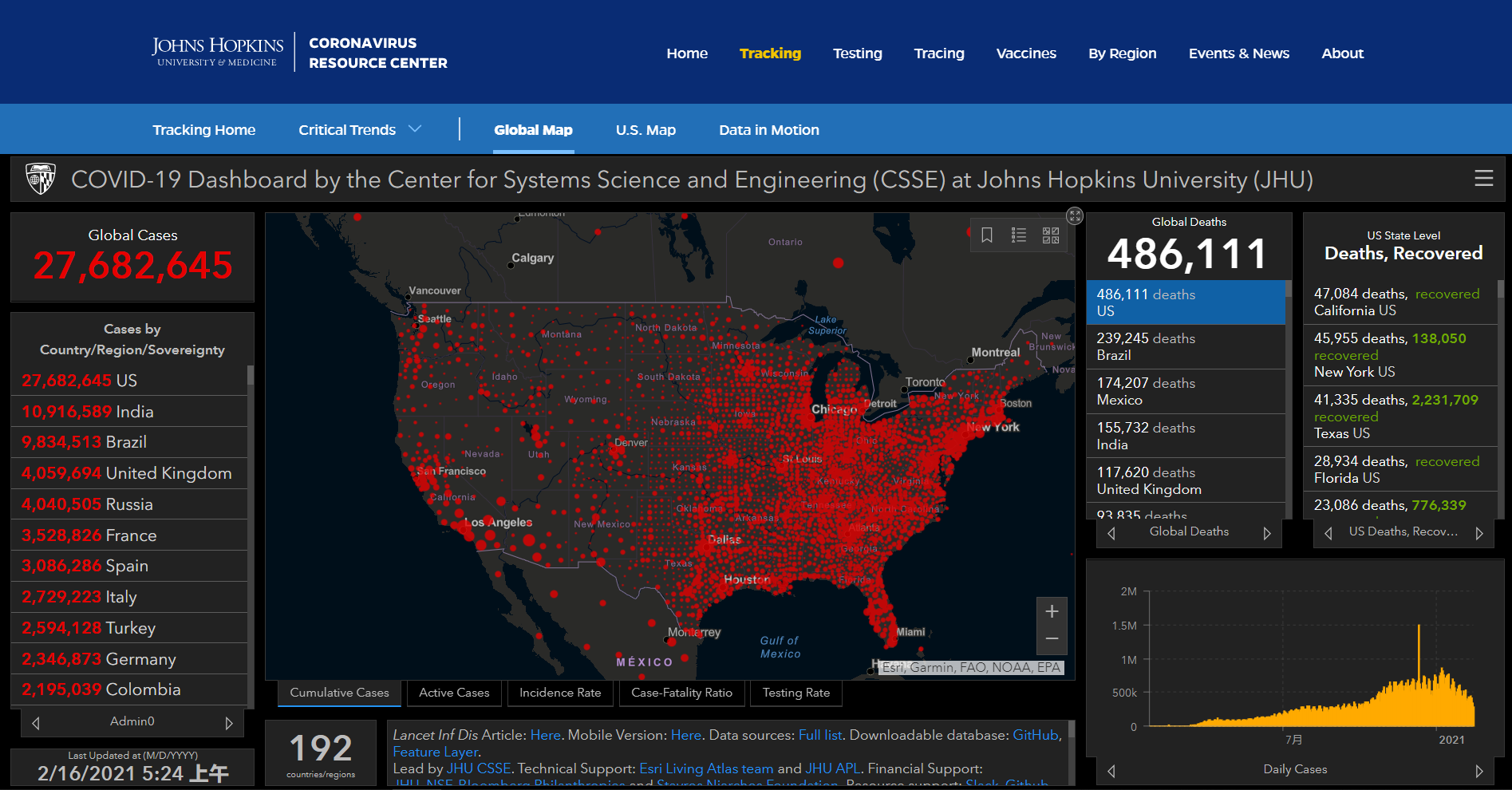Screen dimensions: 1512x790
Task: Next arrow beside US Deaths, Recovered
Action: 1479,533
